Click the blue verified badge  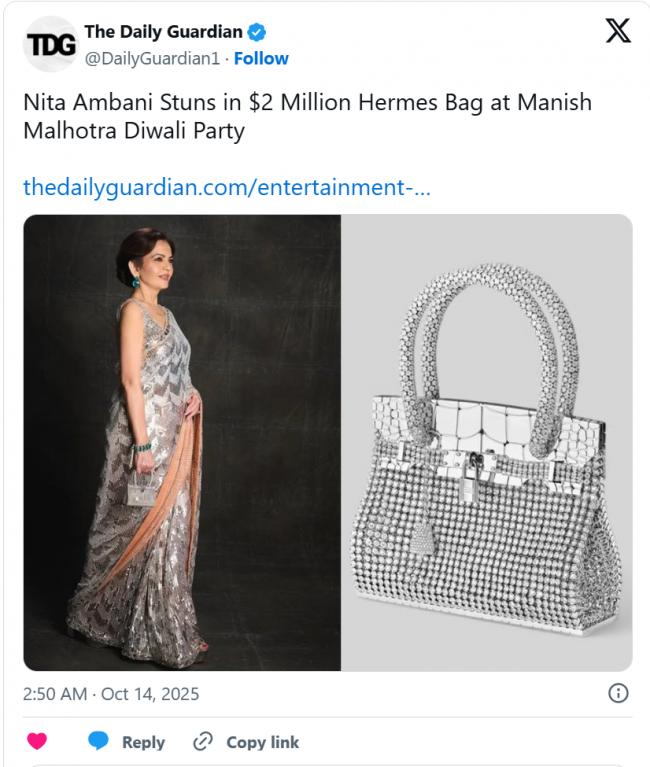[257, 33]
